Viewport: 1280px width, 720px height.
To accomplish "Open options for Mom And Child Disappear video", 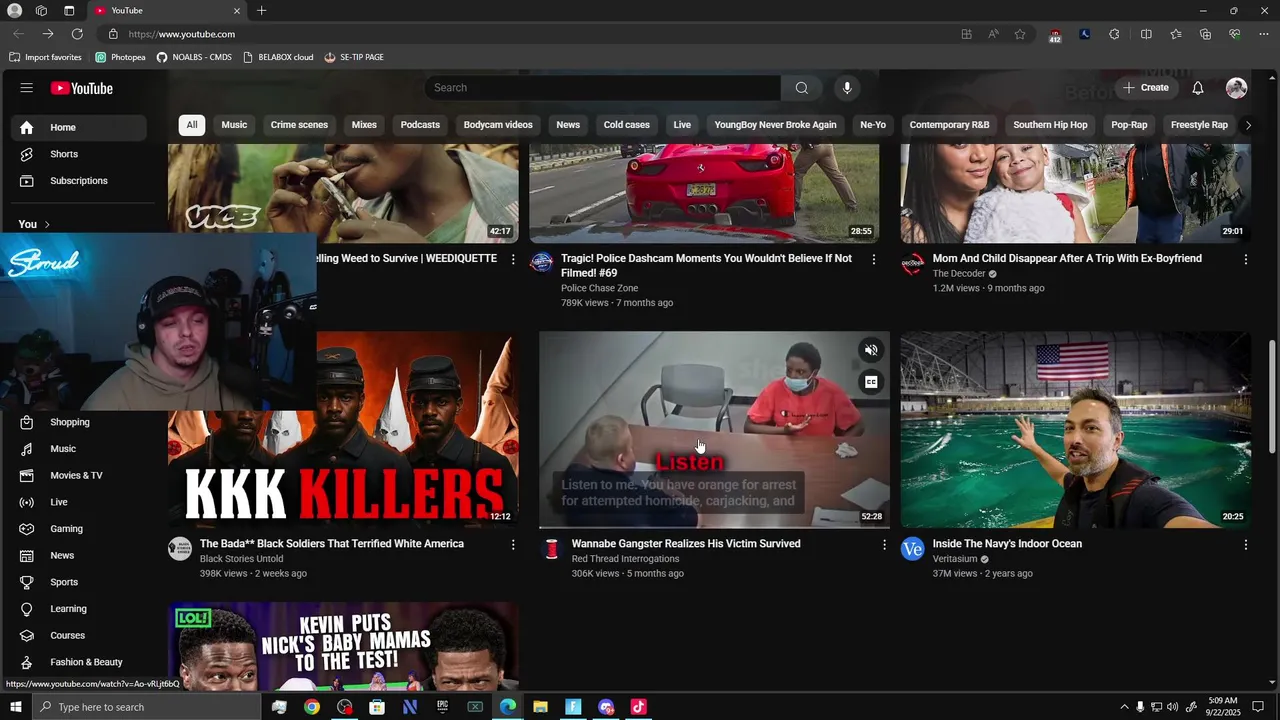I will [1245, 259].
